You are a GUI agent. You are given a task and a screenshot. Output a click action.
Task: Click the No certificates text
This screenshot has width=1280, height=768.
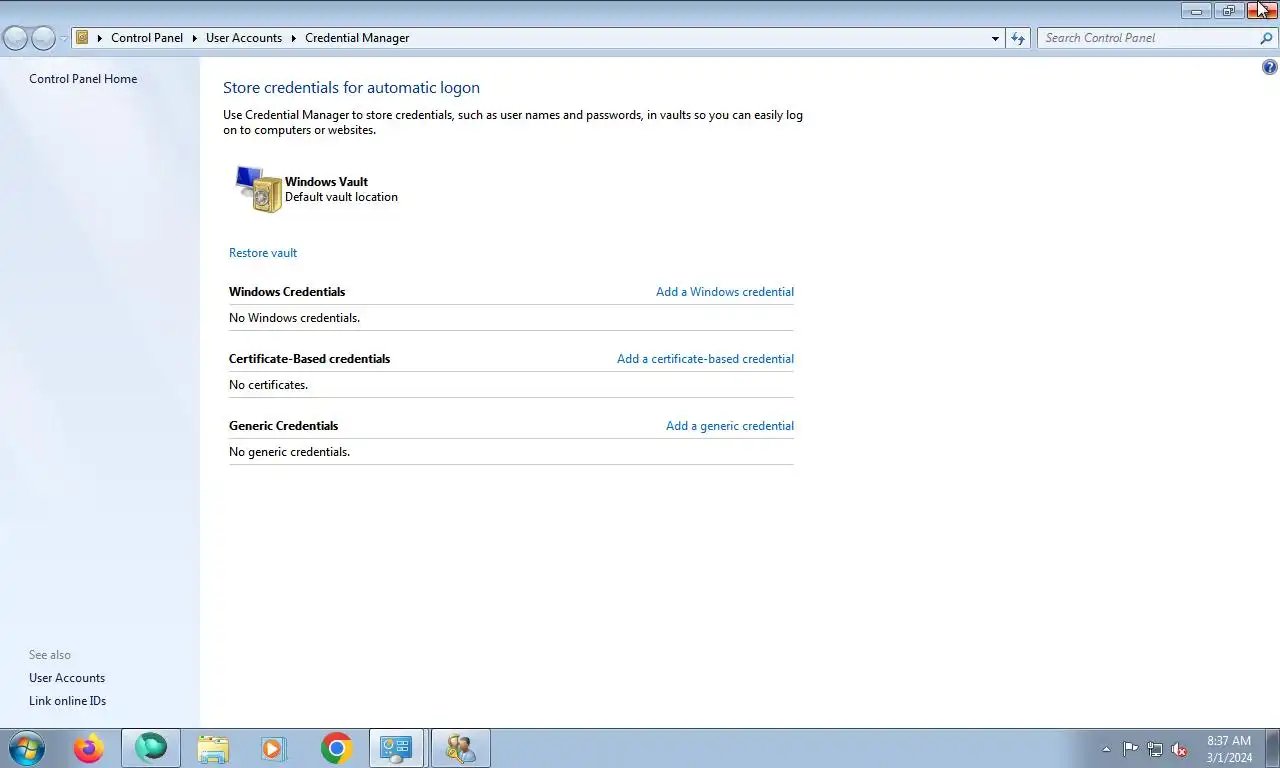click(x=268, y=385)
